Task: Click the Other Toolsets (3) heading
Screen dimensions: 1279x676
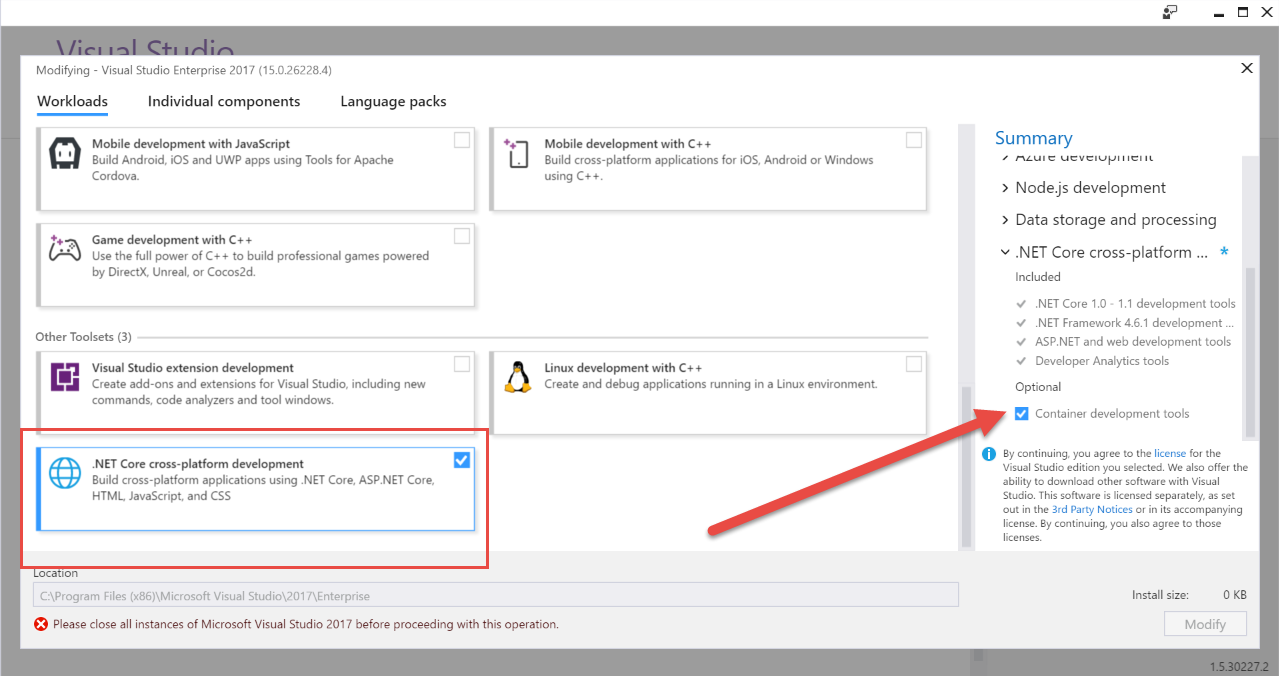Action: click(83, 337)
